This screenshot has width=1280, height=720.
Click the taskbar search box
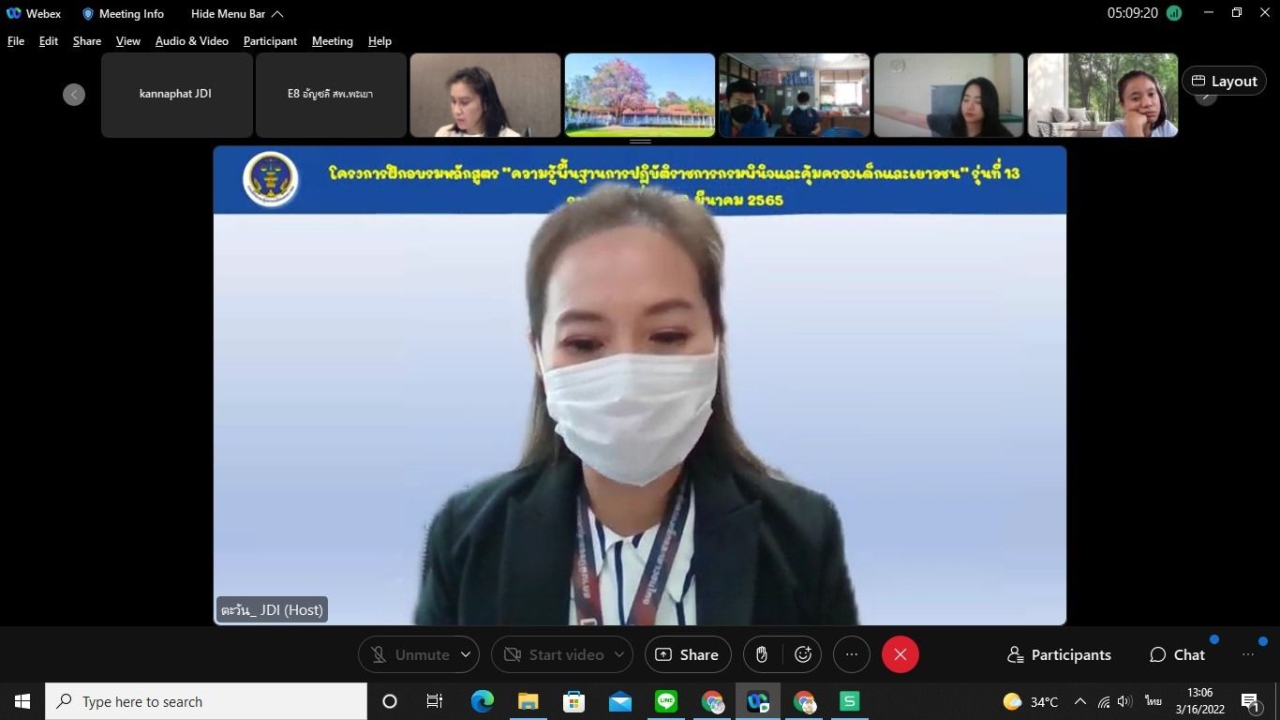(207, 702)
